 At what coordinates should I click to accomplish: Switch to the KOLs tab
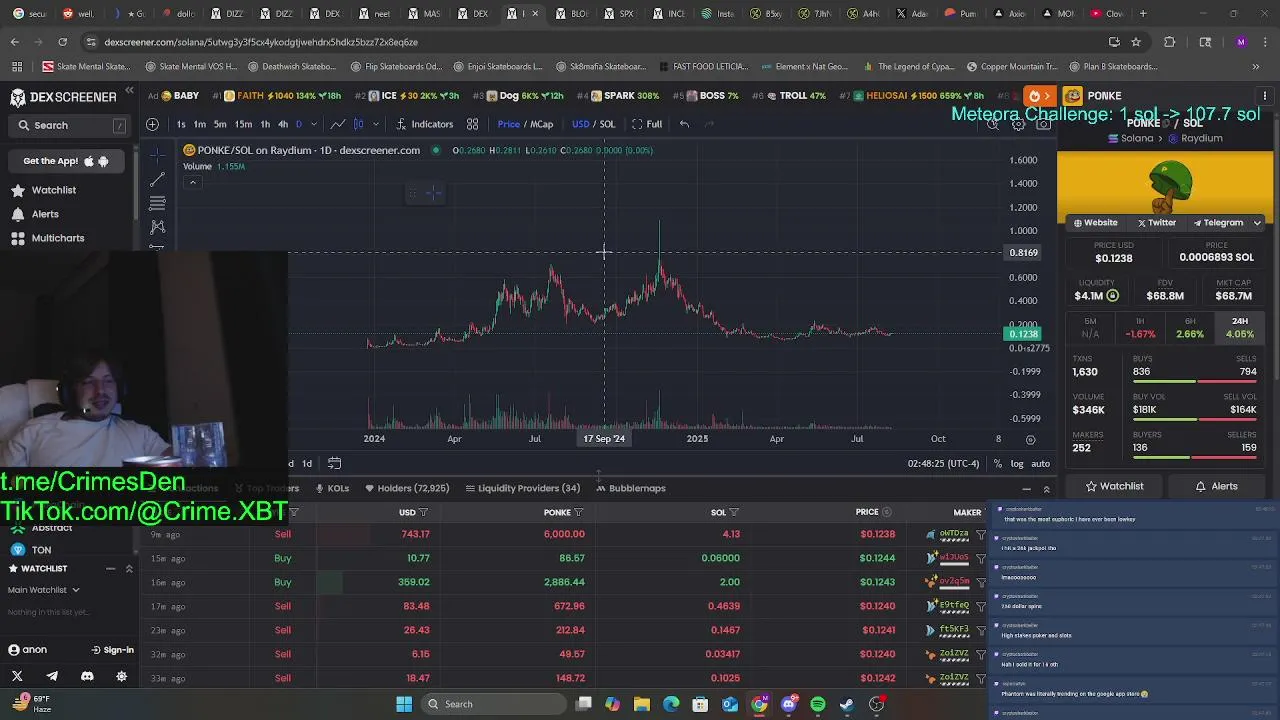click(332, 488)
